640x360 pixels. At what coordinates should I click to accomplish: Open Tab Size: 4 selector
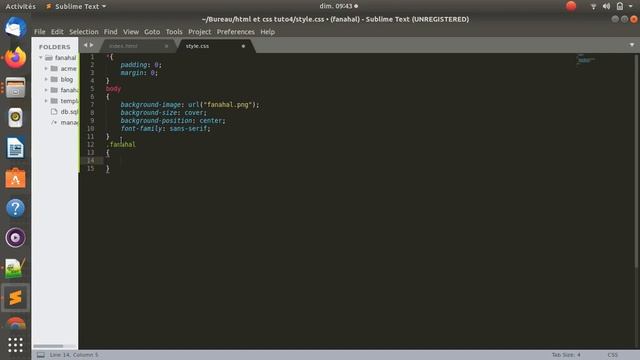[x=566, y=355]
